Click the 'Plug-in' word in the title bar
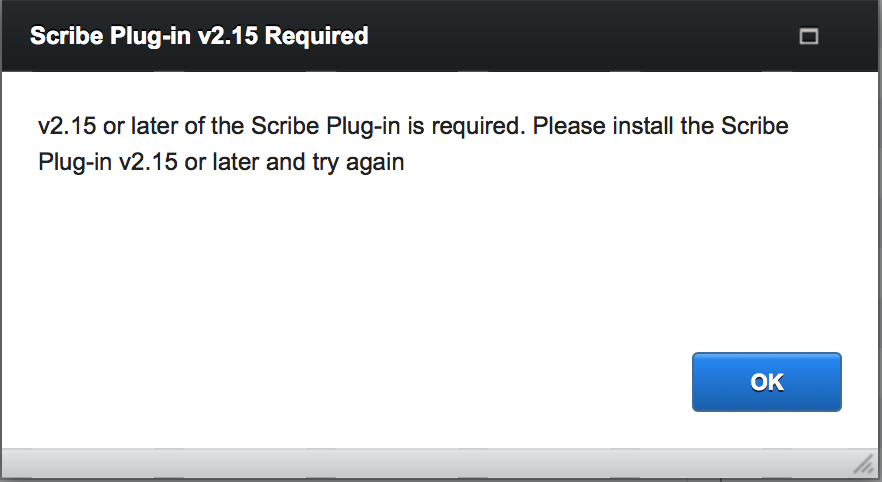The height and width of the screenshot is (482, 882). tap(150, 37)
